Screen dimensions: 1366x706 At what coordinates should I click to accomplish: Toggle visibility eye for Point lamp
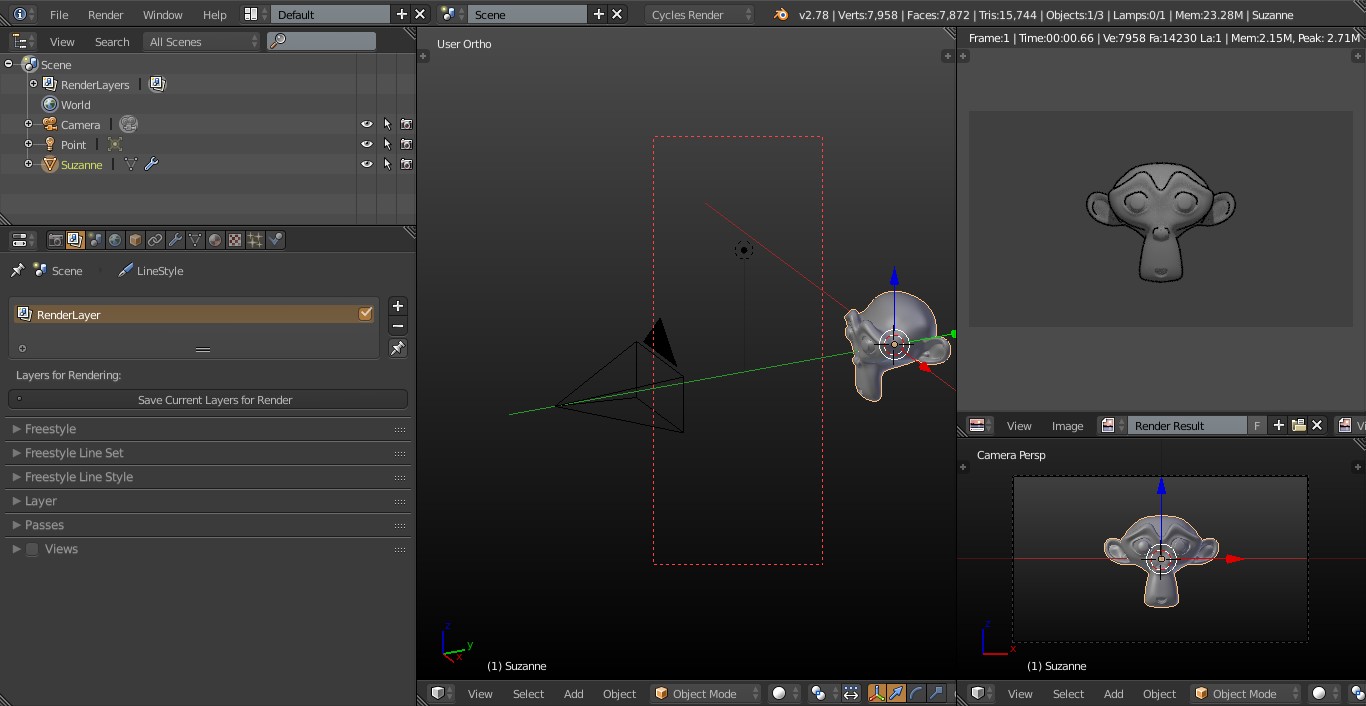point(367,144)
